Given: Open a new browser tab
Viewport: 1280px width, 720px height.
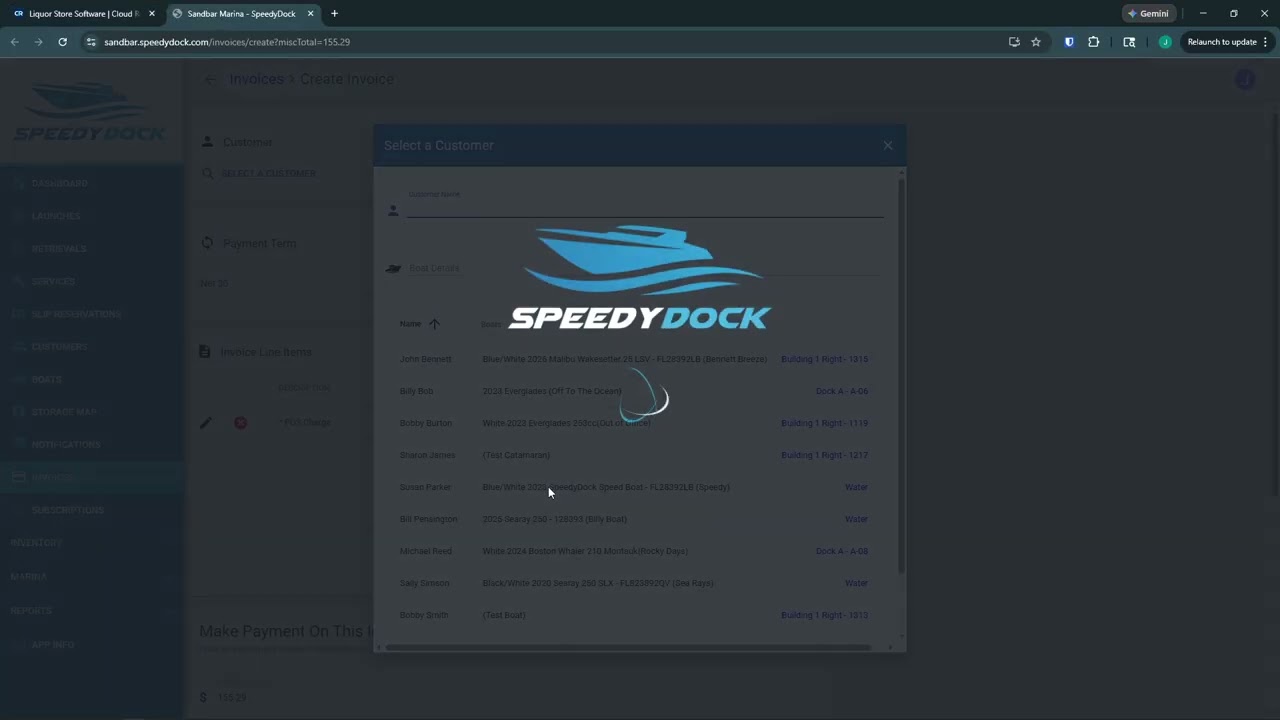Looking at the screenshot, I should 334,14.
